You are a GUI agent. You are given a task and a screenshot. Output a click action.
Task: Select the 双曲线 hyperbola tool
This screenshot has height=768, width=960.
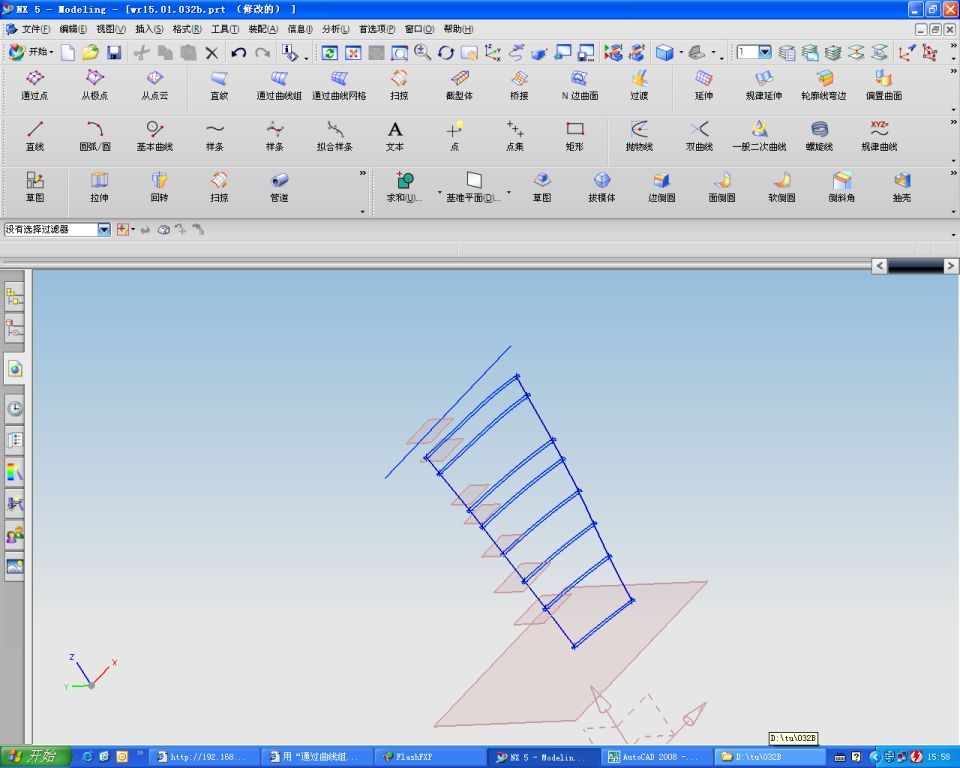699,137
